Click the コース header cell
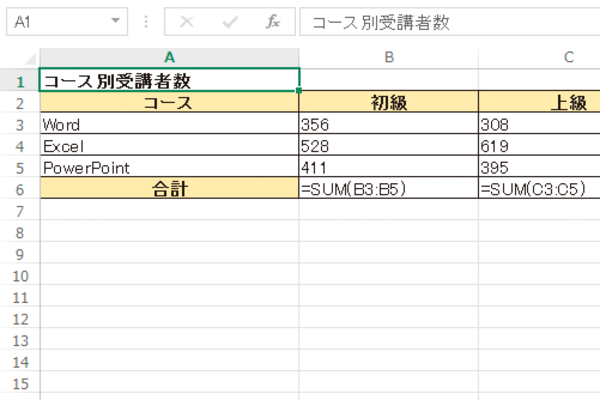This screenshot has width=600, height=400. point(169,103)
